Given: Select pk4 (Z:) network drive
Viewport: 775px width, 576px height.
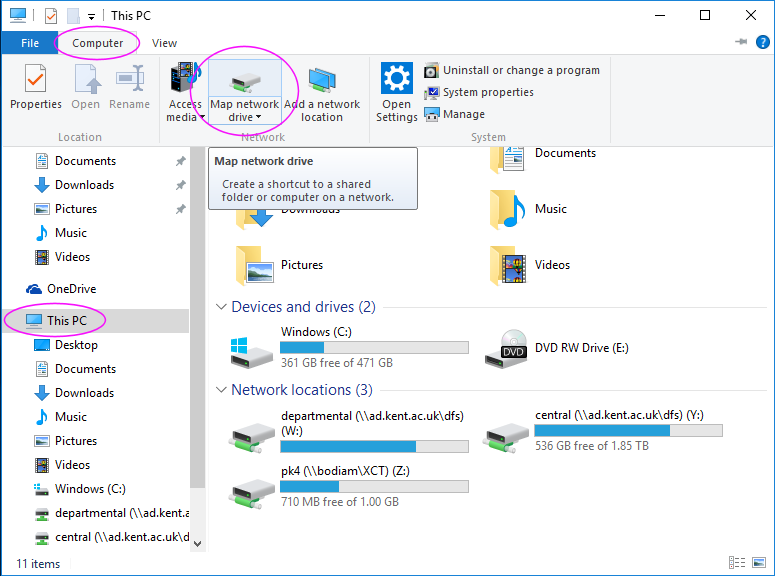Looking at the screenshot, I should click(x=348, y=487).
